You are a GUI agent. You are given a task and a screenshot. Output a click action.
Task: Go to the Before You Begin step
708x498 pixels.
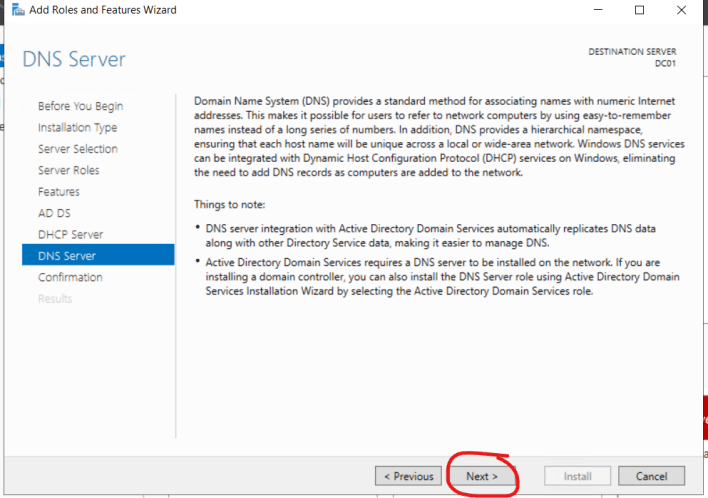(x=80, y=106)
